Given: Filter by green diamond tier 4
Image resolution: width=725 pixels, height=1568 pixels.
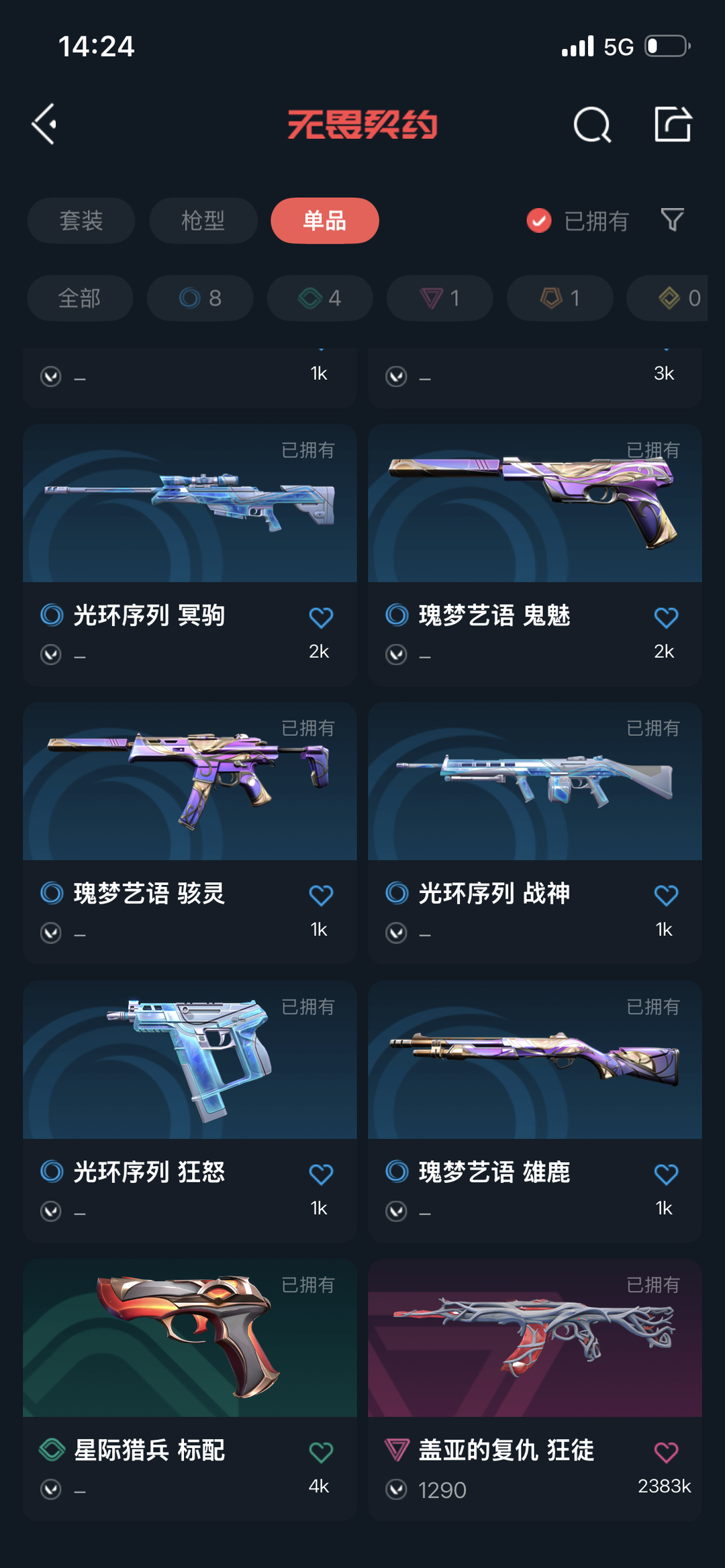Looking at the screenshot, I should 320,298.
